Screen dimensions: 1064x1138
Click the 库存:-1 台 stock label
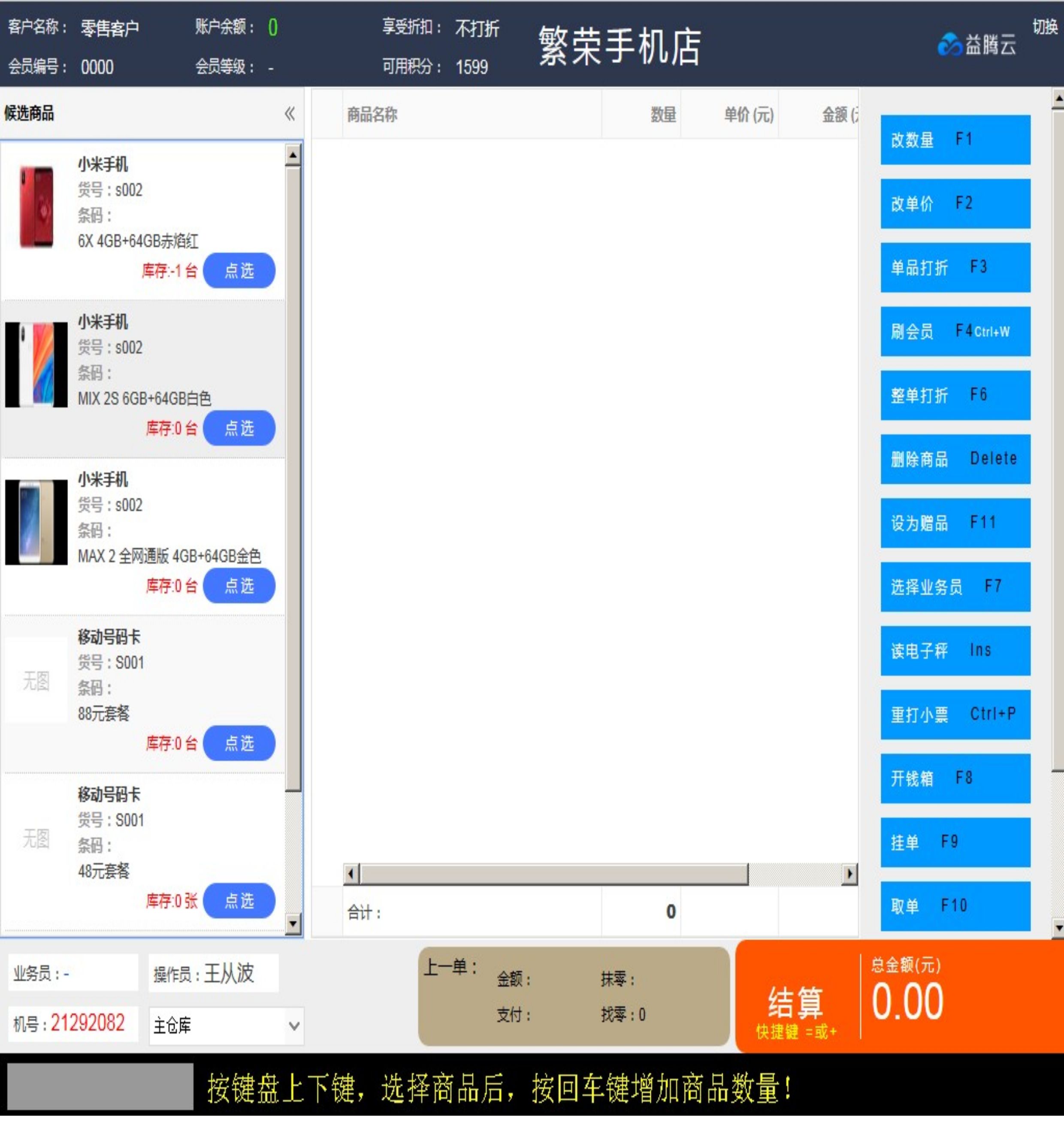point(169,271)
